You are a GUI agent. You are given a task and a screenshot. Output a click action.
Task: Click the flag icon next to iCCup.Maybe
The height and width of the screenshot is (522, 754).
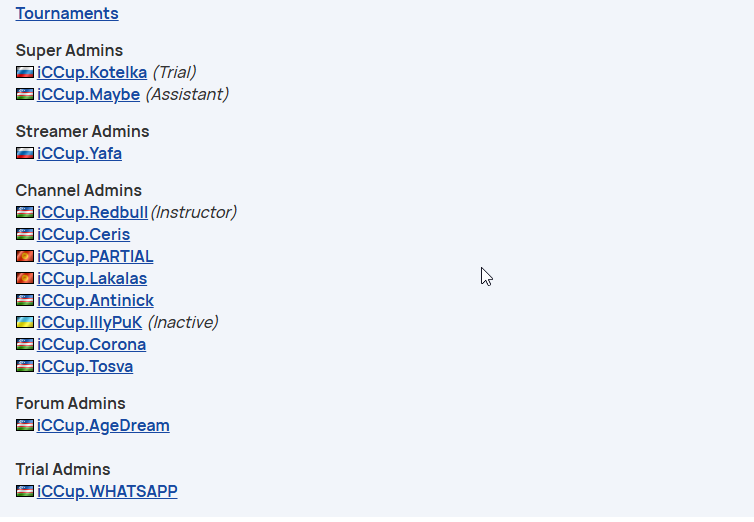(x=25, y=94)
